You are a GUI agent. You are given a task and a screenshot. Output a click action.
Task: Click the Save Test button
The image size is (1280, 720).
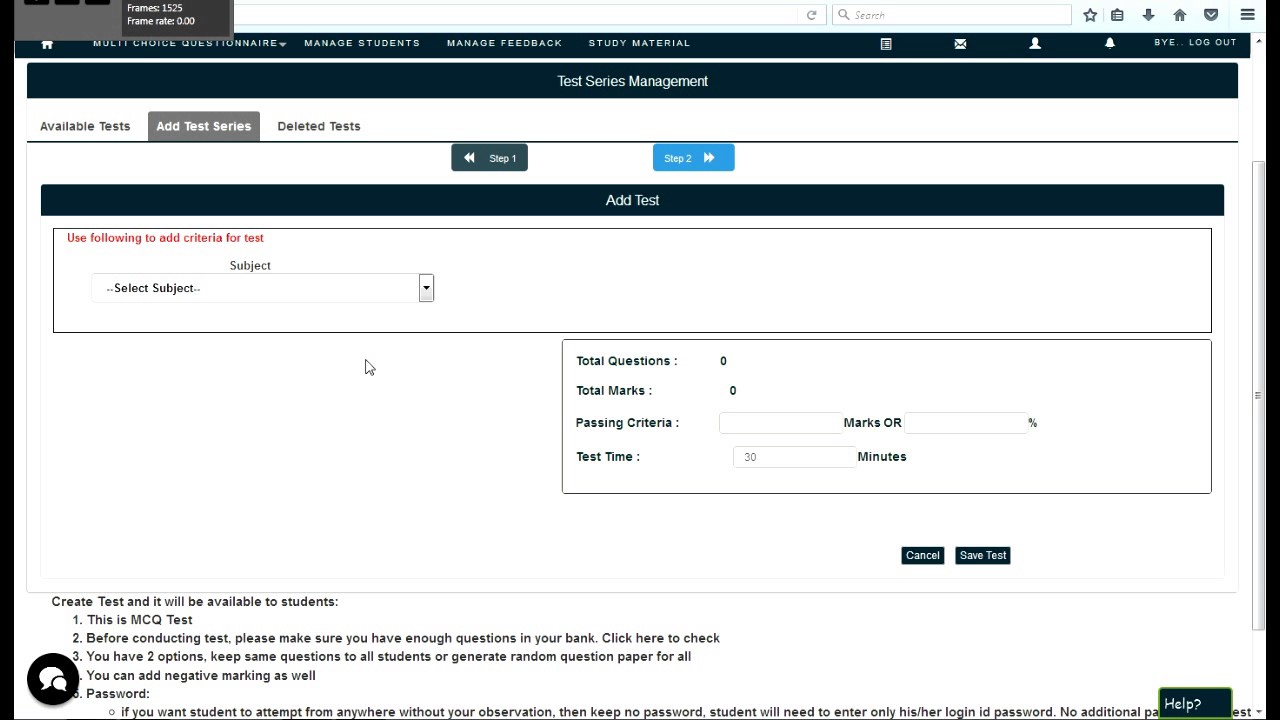[983, 555]
